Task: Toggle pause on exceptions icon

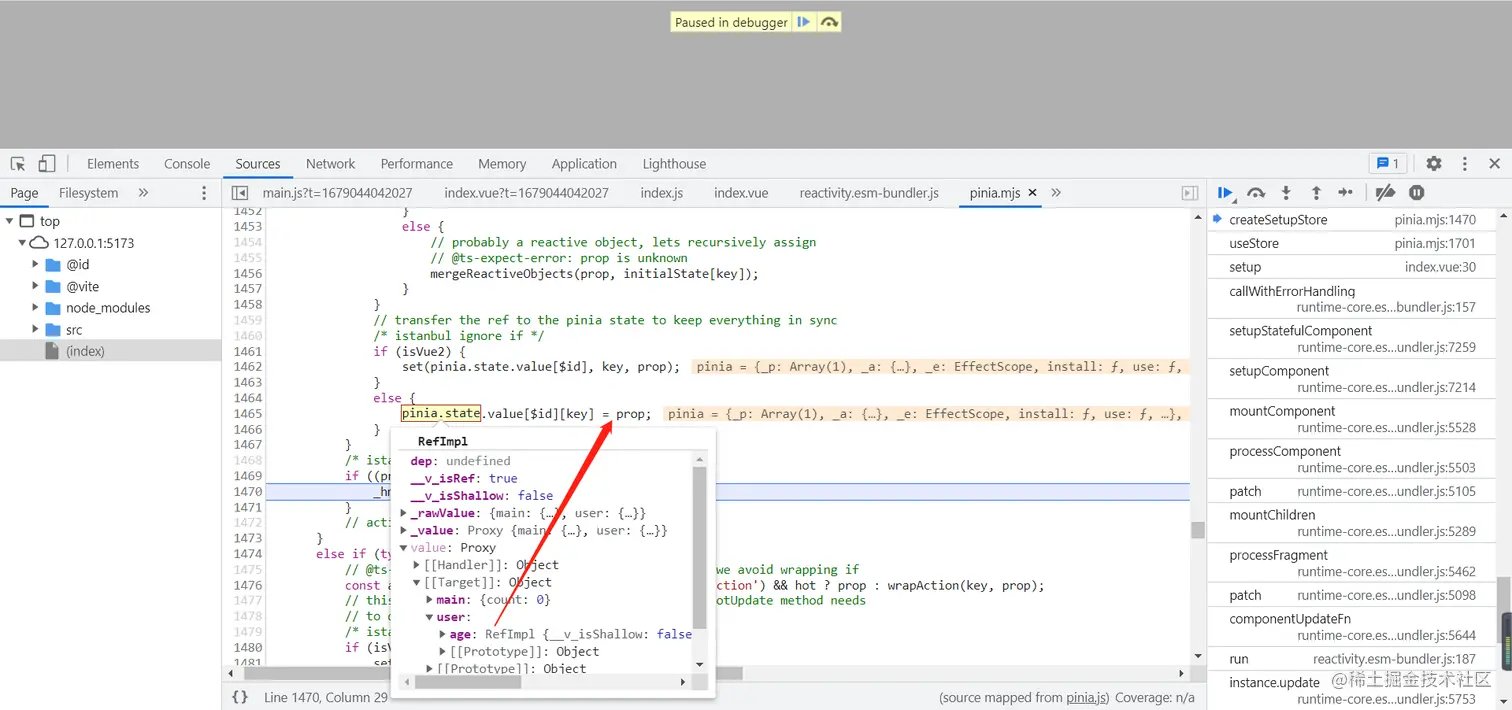Action: [x=1417, y=192]
